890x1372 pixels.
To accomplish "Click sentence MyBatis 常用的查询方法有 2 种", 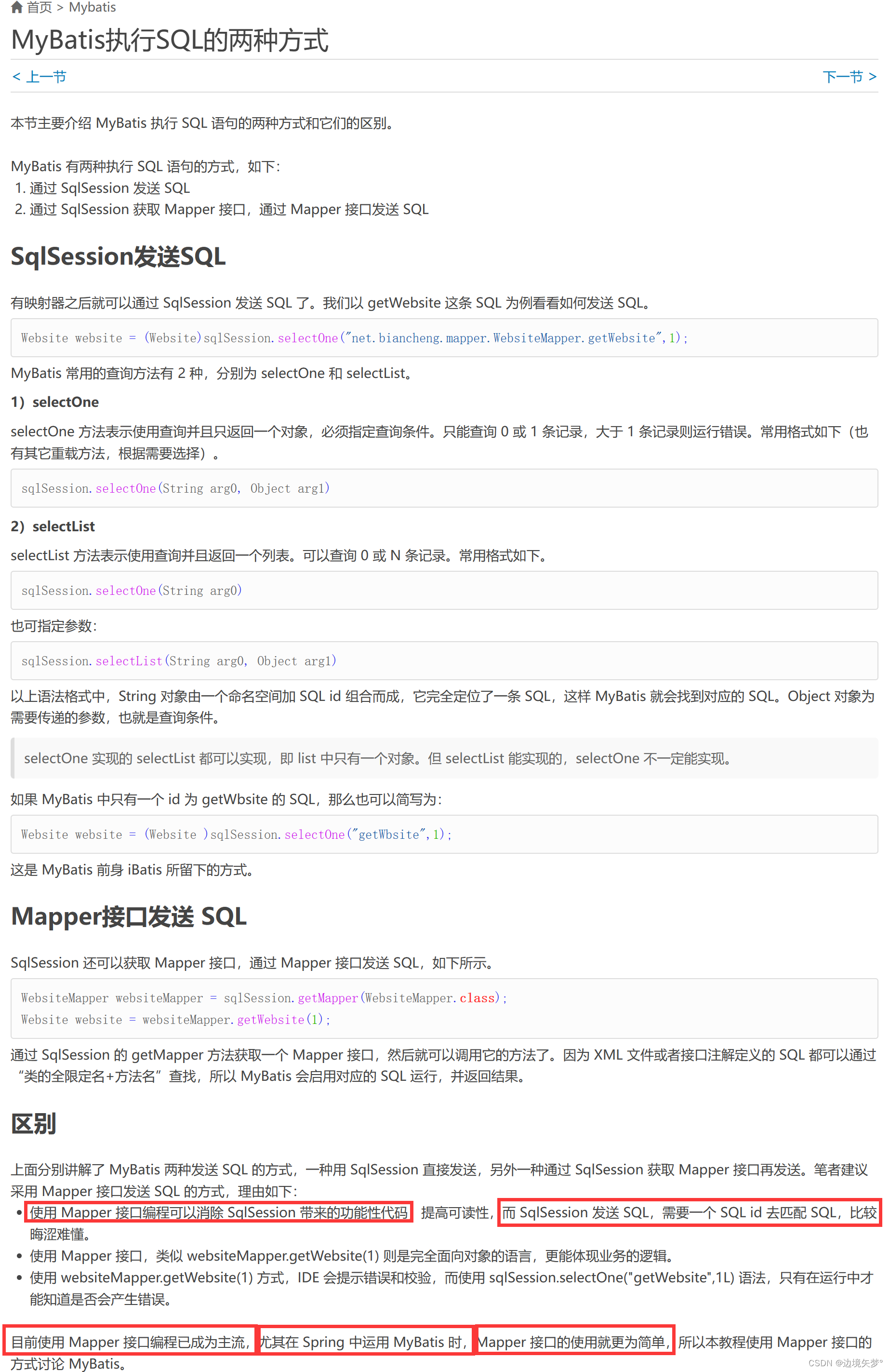I will [213, 373].
